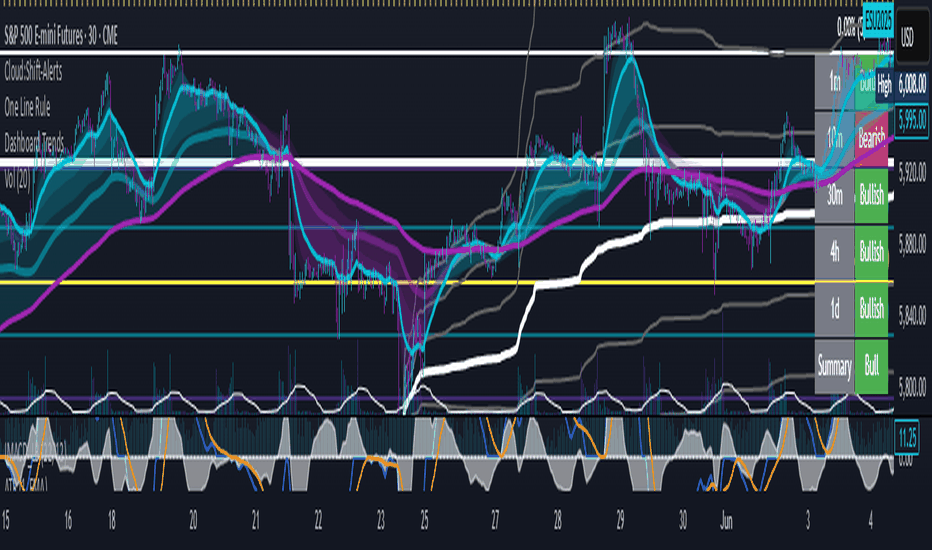The width and height of the screenshot is (932, 550).
Task: Click date 27 on the time axis
Action: point(495,521)
